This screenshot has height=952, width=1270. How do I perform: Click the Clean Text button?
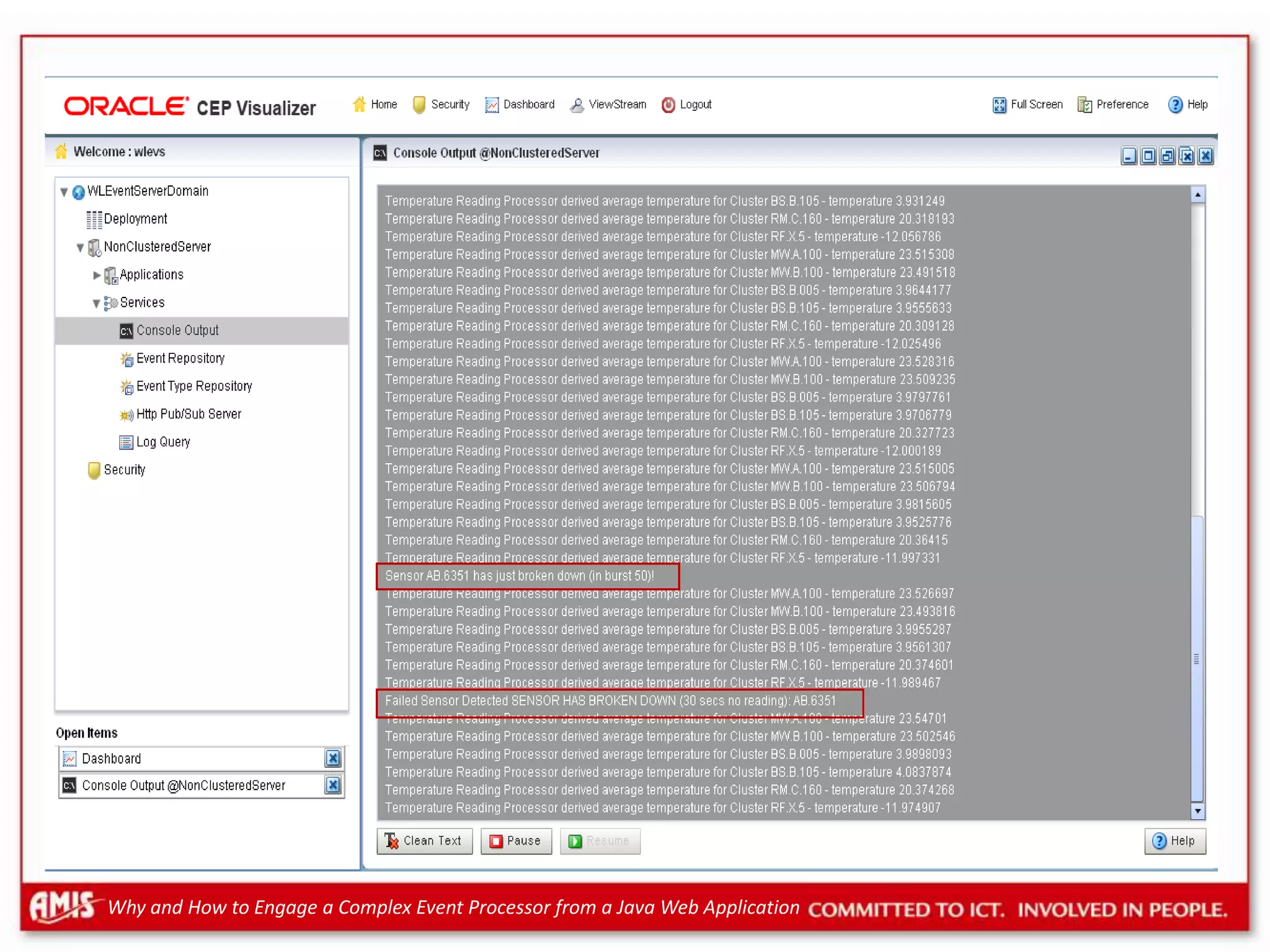tap(425, 841)
